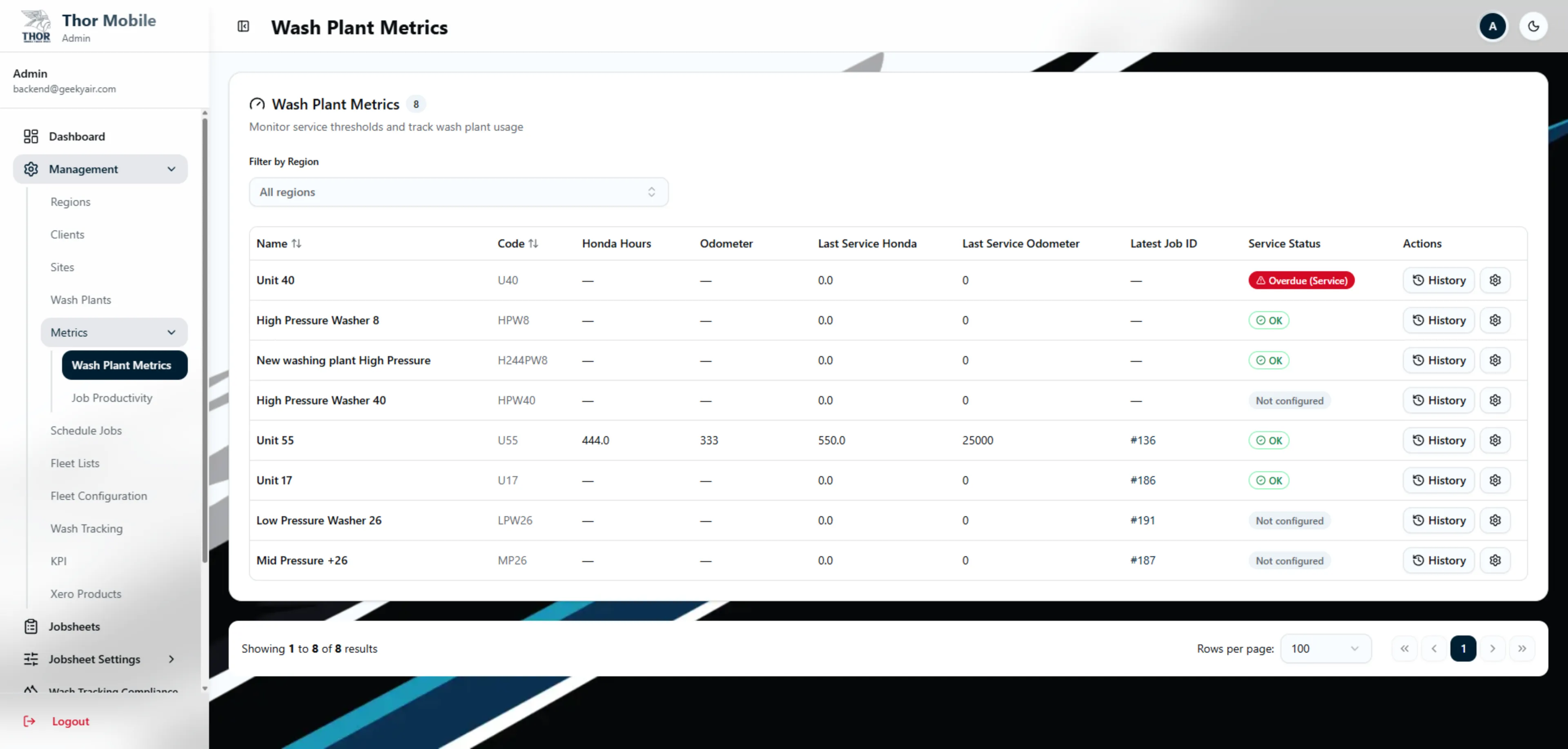The height and width of the screenshot is (749, 1568).
Task: View History for Mid Pressure +26
Action: pyautogui.click(x=1438, y=560)
